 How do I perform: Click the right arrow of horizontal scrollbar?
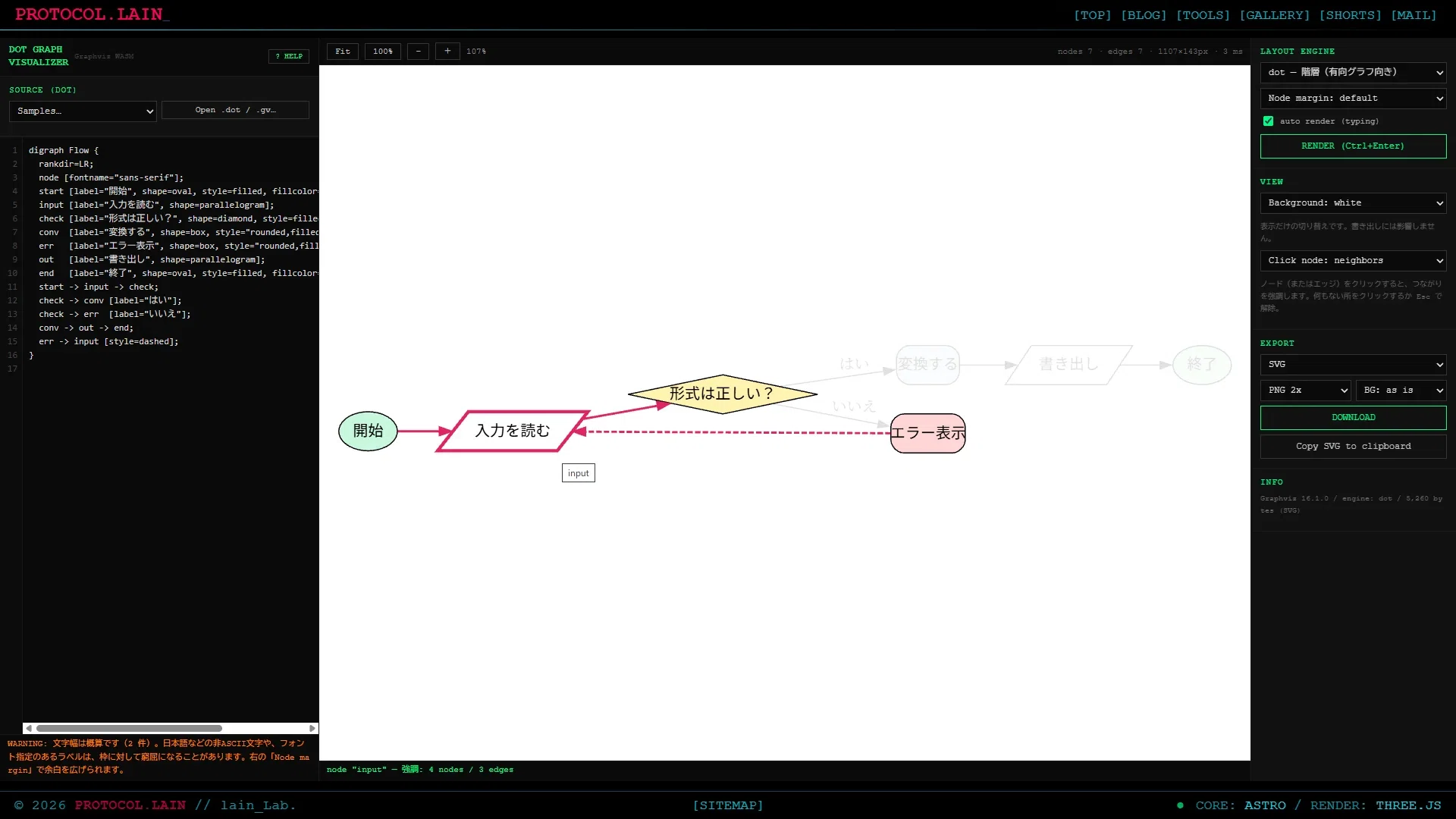(312, 729)
